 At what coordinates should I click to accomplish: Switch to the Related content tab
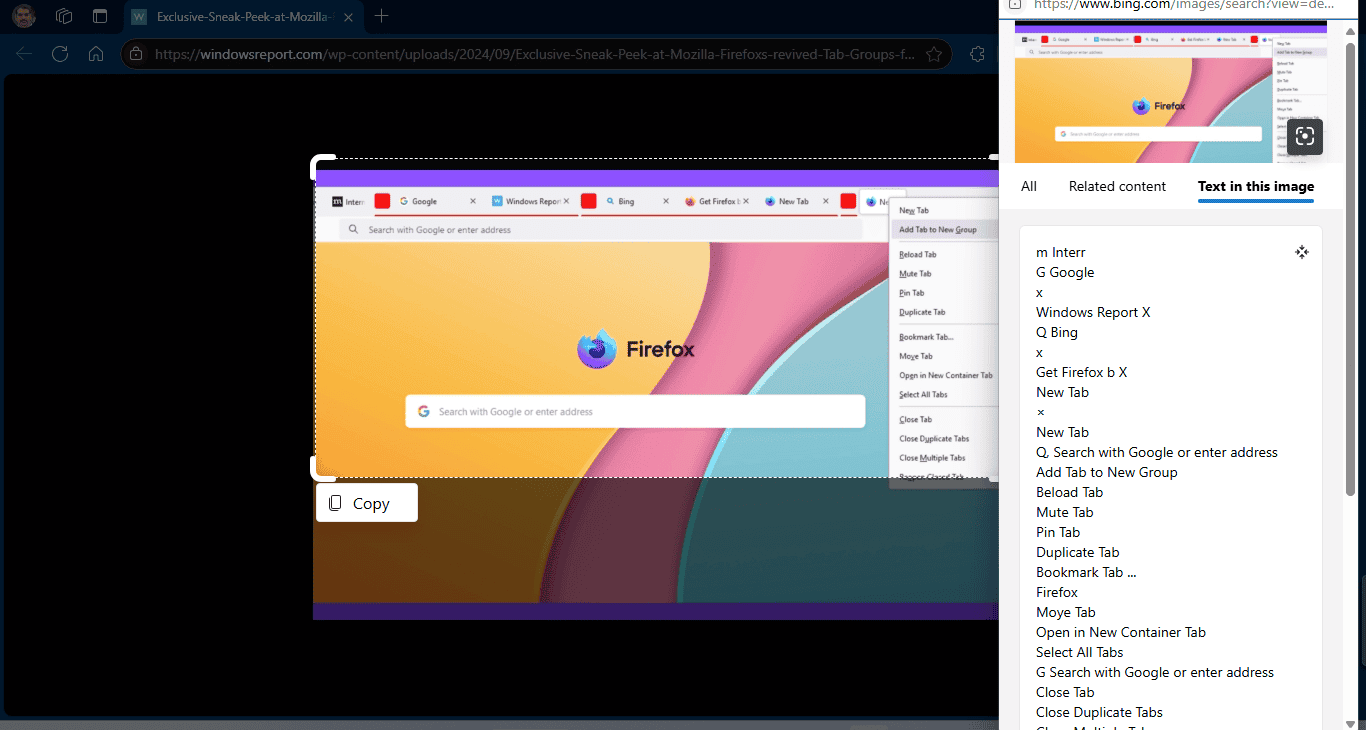(1117, 186)
